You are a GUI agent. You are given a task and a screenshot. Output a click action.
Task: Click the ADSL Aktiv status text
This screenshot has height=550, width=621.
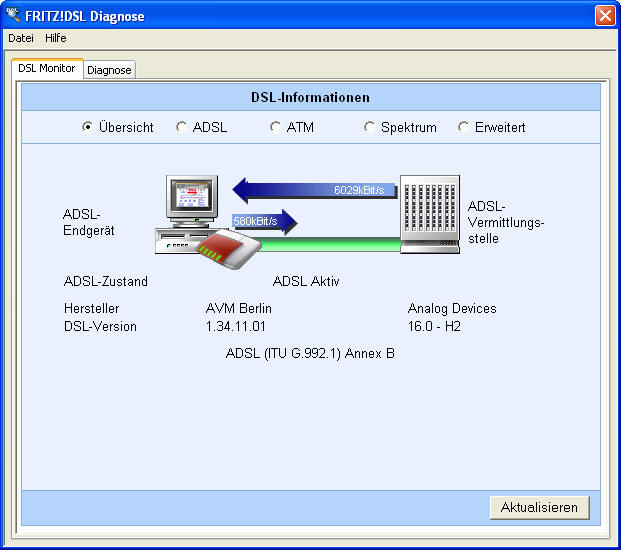306,282
